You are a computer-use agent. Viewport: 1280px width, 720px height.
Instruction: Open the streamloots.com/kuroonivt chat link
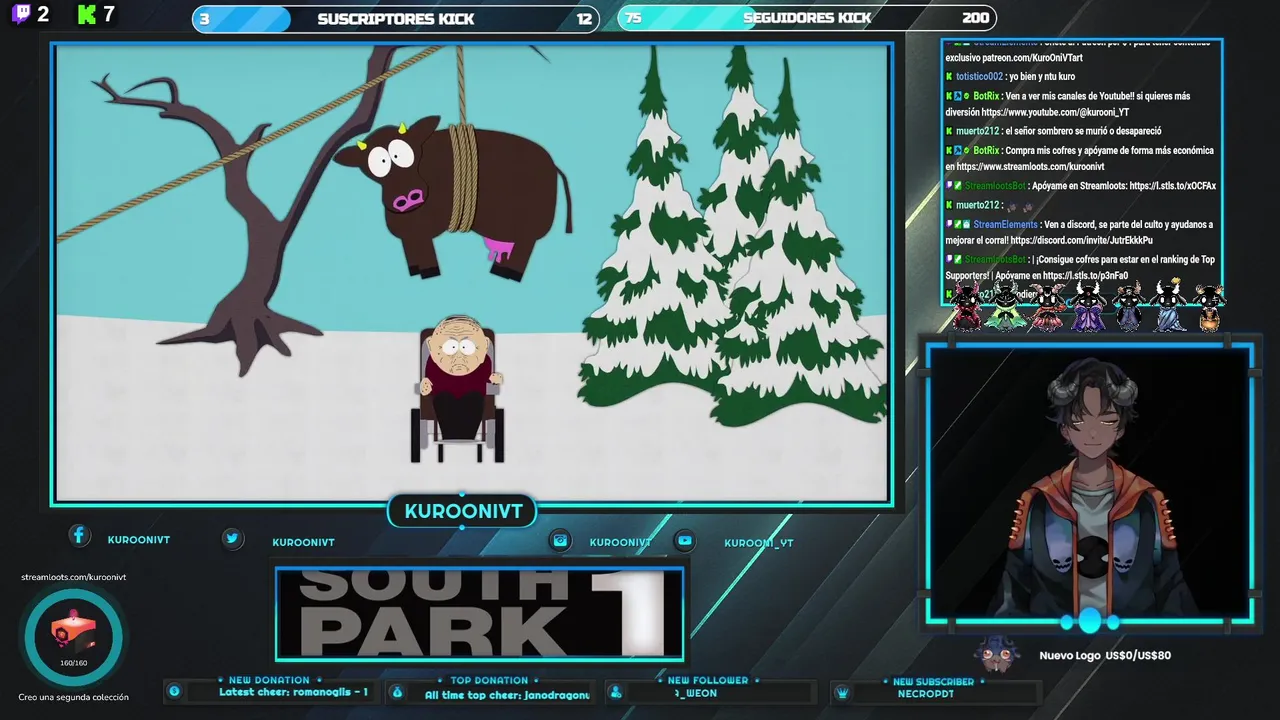click(x=1030, y=167)
